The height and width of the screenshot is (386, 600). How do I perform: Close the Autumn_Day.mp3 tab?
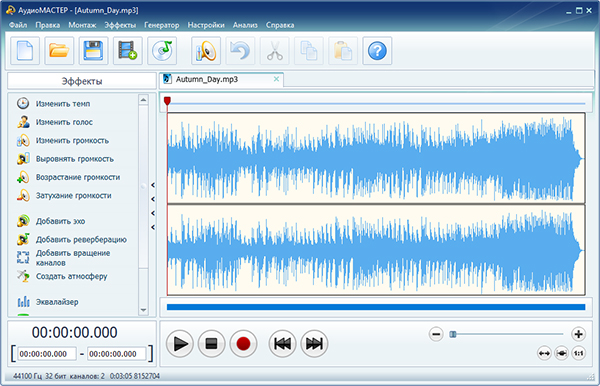[276, 79]
